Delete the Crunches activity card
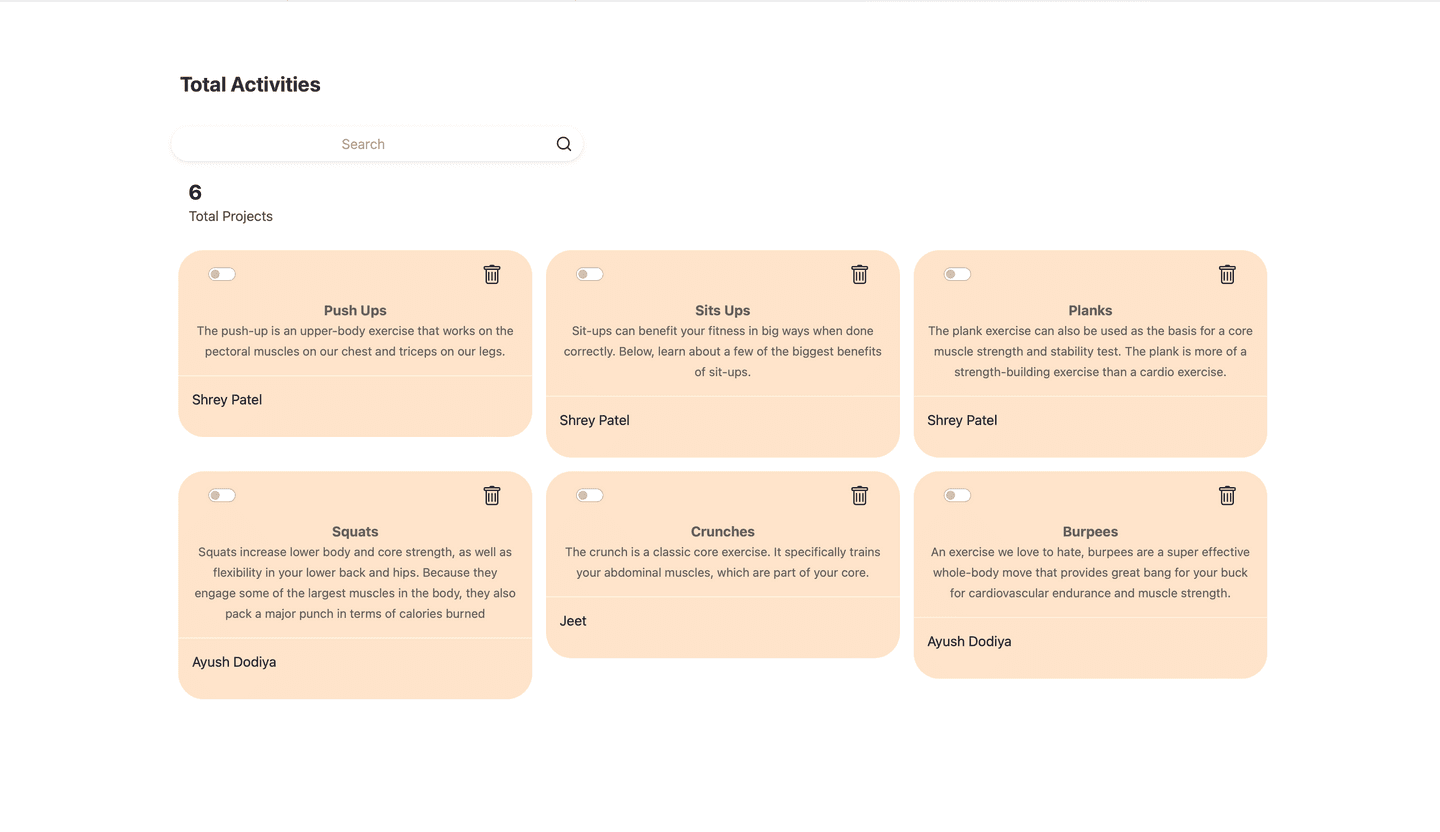Image resolution: width=1440 pixels, height=832 pixels. point(860,495)
